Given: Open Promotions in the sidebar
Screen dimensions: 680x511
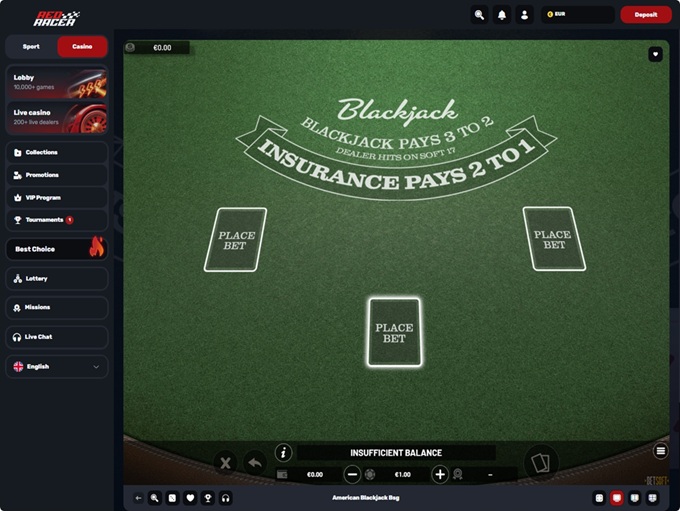Looking at the screenshot, I should (57, 175).
